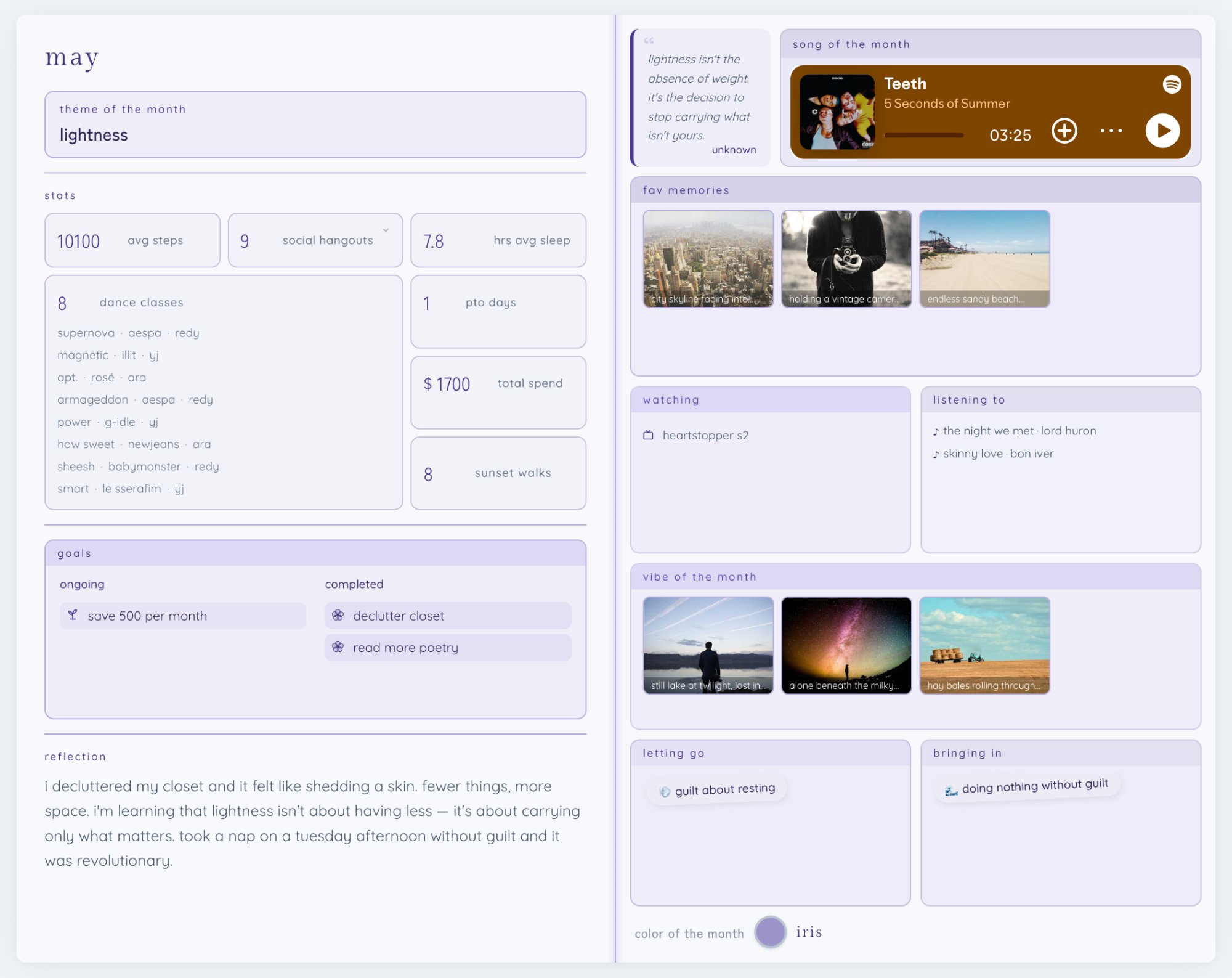Click the music note before "skinny love · bon iver"
This screenshot has width=1232, height=978.
tap(935, 454)
